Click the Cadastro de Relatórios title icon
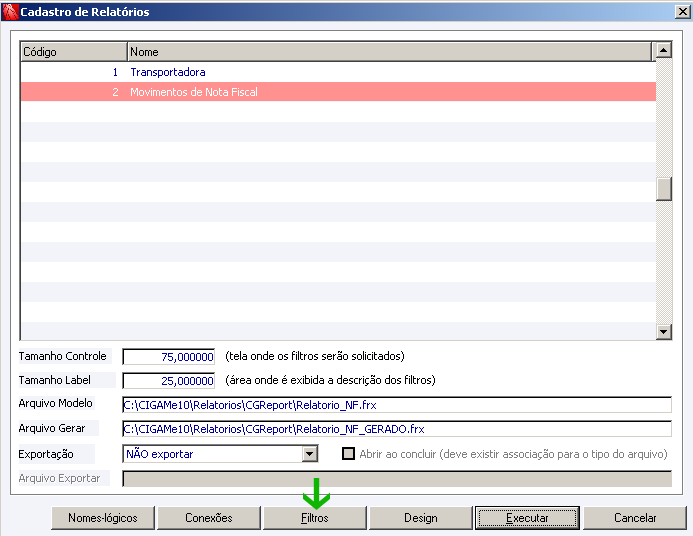 coord(10,11)
